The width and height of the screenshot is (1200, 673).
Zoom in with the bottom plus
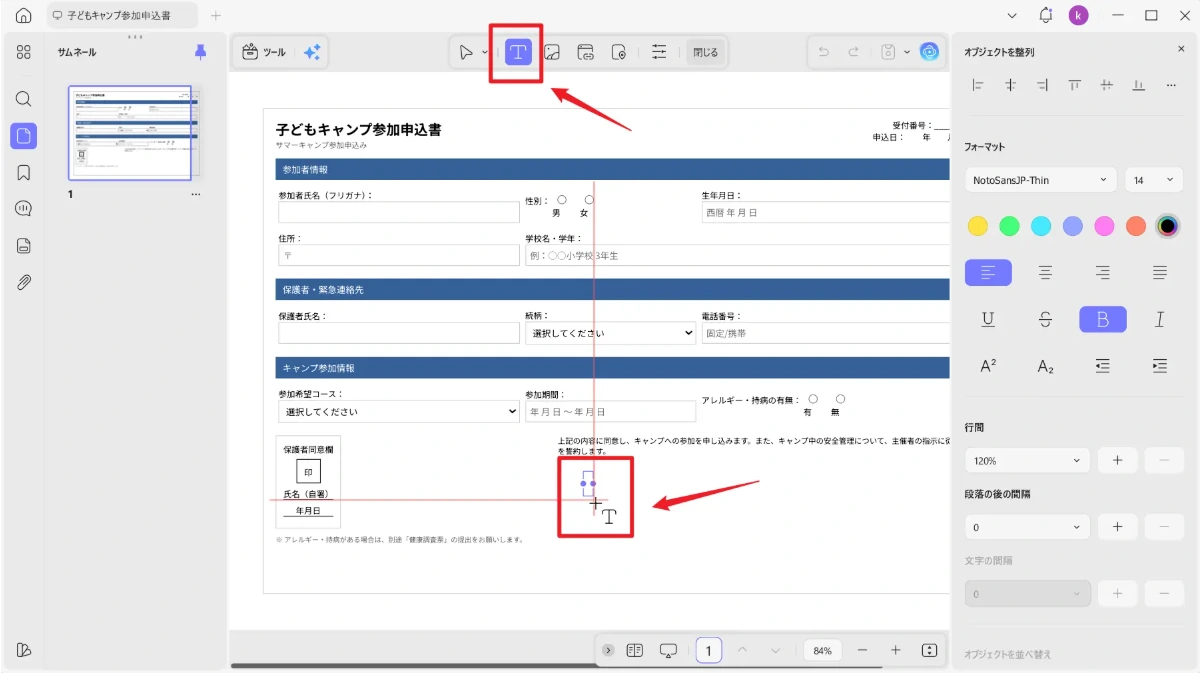coord(896,650)
